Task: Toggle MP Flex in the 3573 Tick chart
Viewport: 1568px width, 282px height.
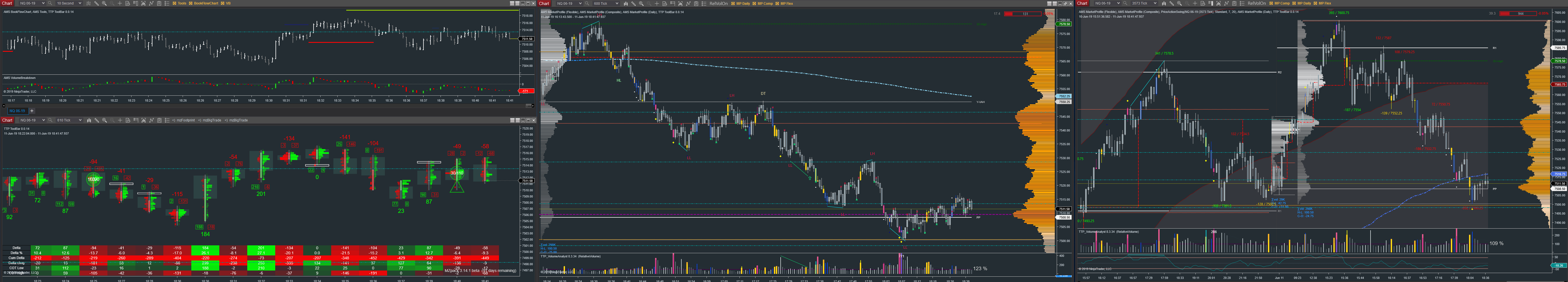Action: [x=1315, y=3]
